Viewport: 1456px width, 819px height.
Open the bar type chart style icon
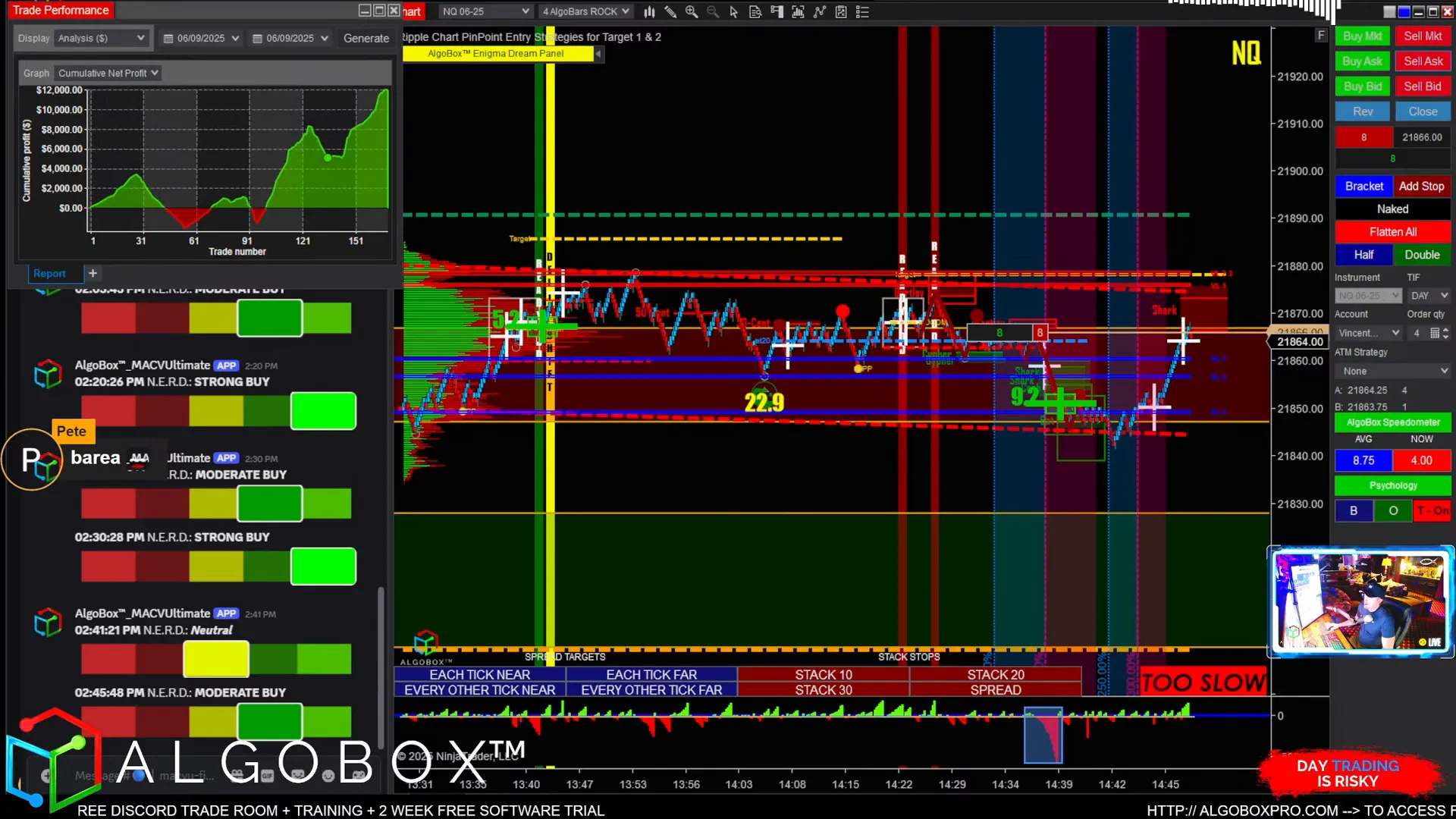[x=649, y=11]
